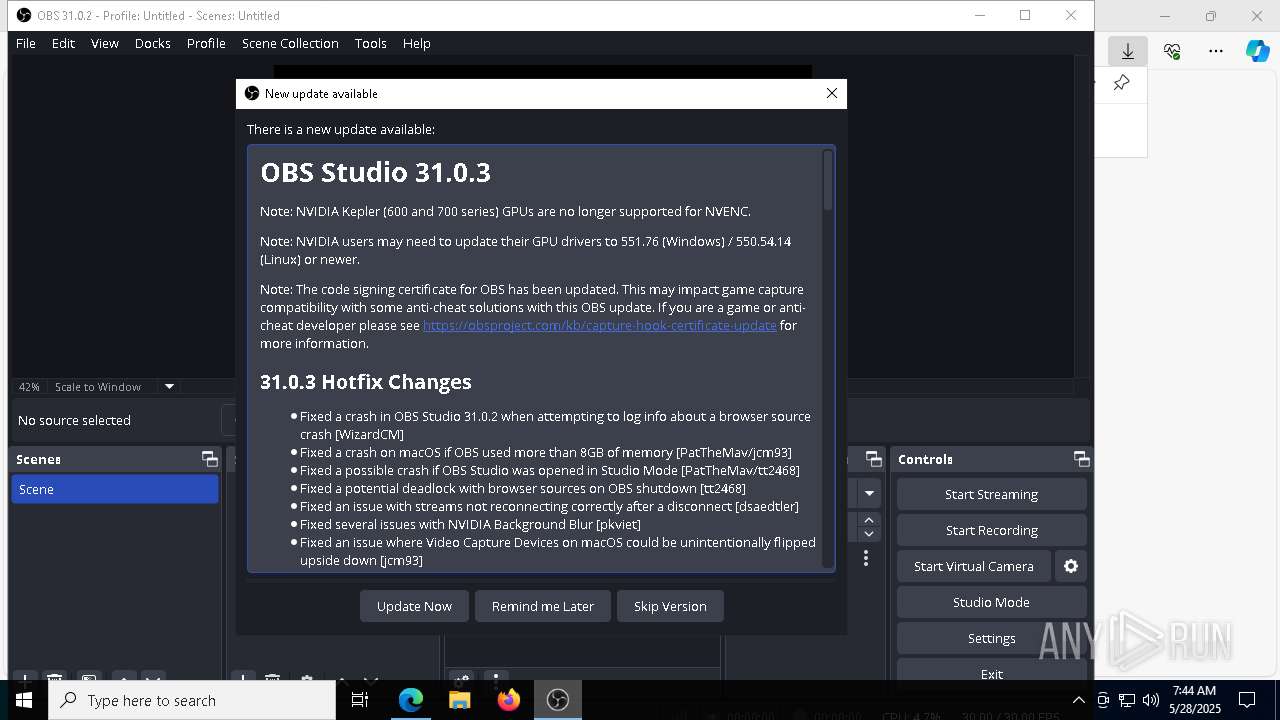Click the taskbar search box
Viewport: 1280px width, 720px height.
(x=192, y=700)
